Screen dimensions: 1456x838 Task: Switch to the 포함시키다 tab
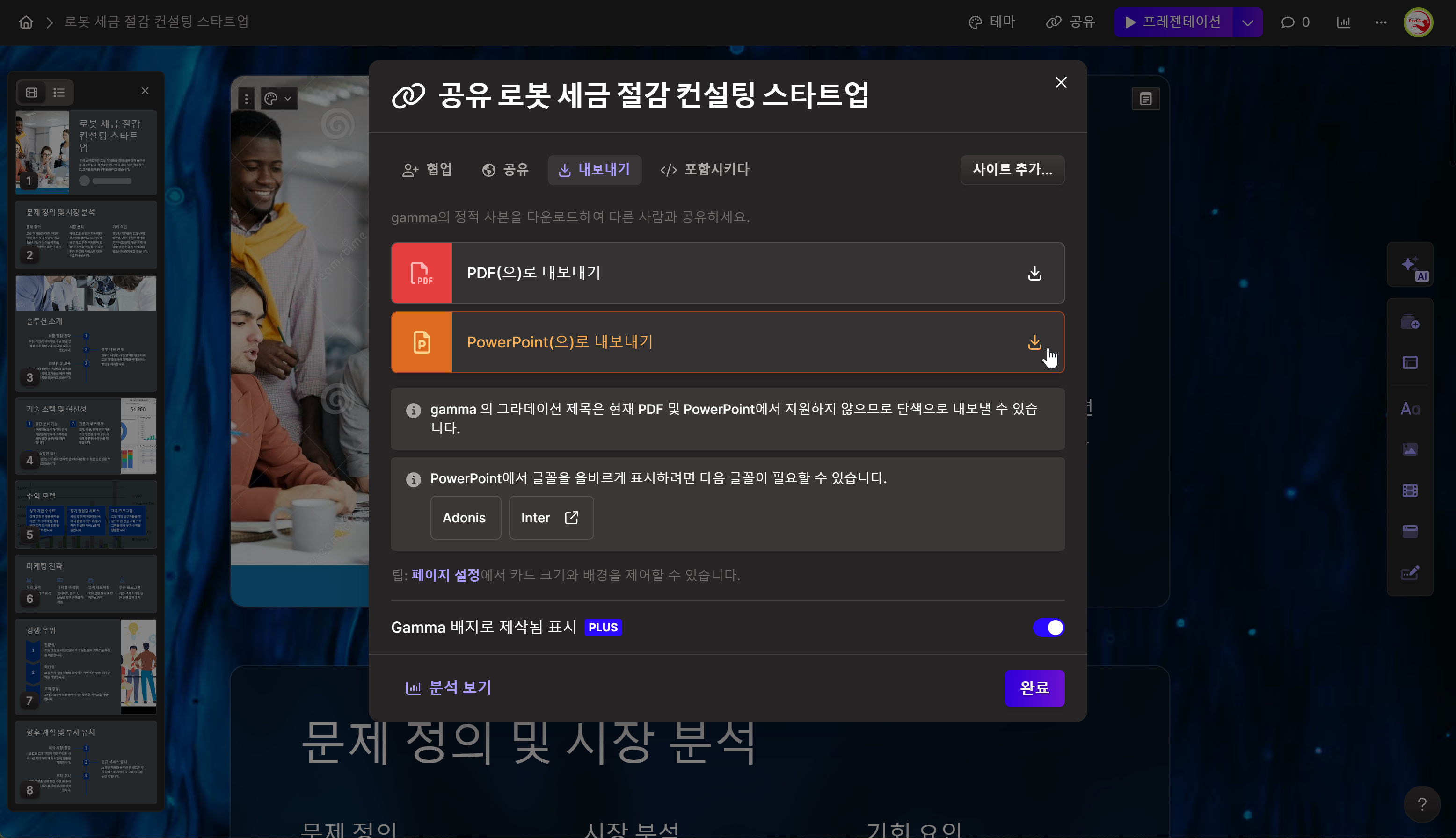coord(705,169)
